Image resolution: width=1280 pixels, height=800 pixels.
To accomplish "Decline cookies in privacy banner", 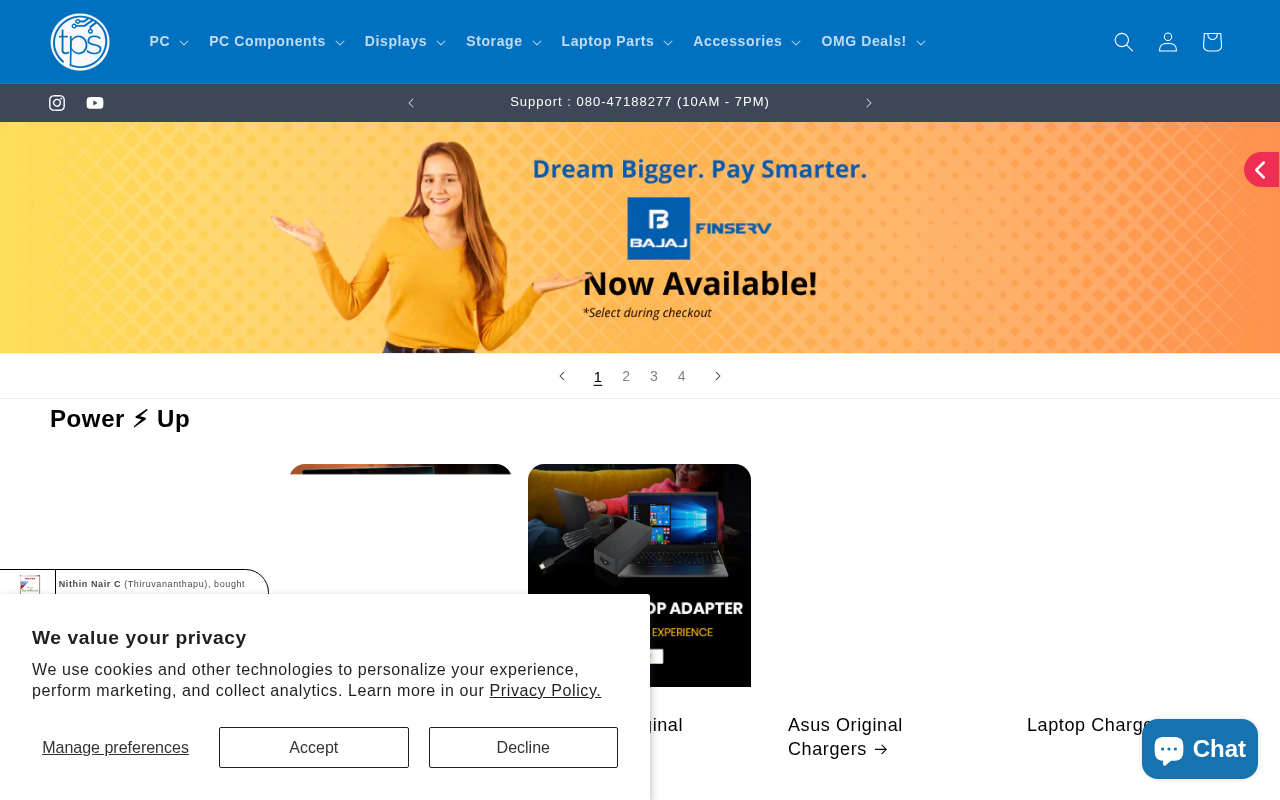I will (523, 747).
